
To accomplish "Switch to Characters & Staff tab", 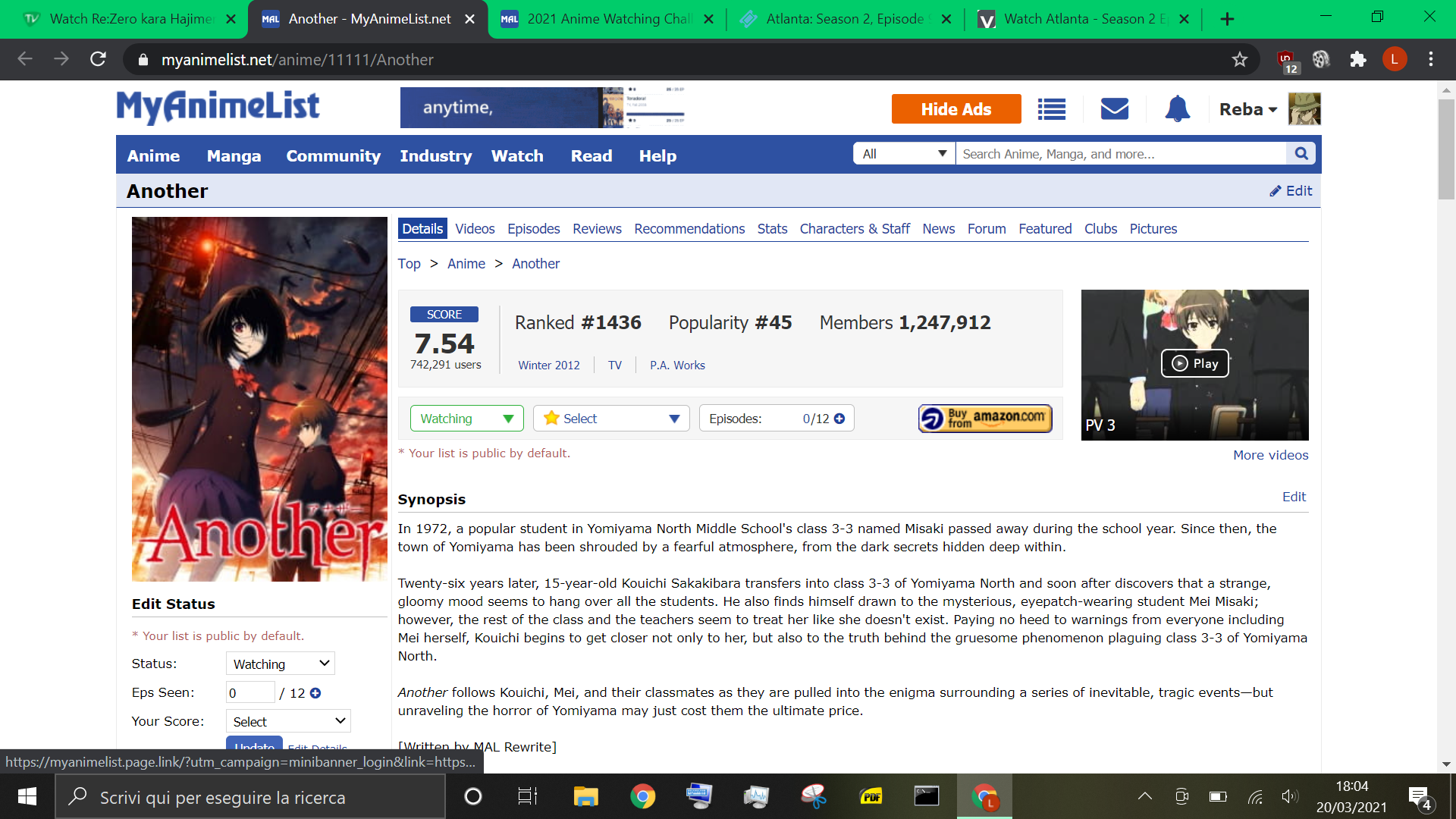I will (855, 229).
